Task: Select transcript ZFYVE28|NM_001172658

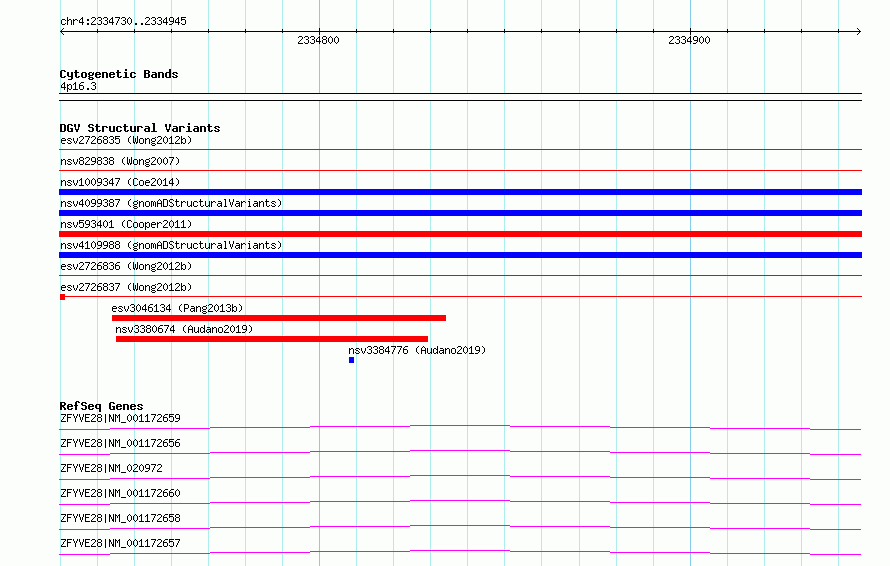Action: (x=120, y=518)
